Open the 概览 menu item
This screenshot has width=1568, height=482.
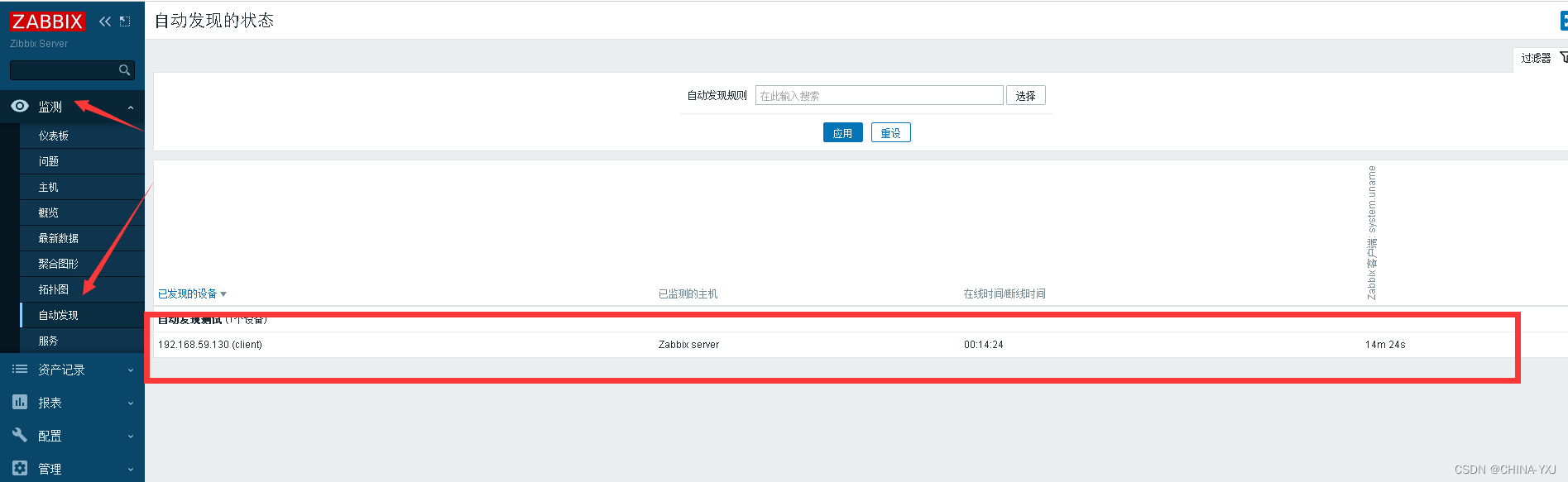49,212
